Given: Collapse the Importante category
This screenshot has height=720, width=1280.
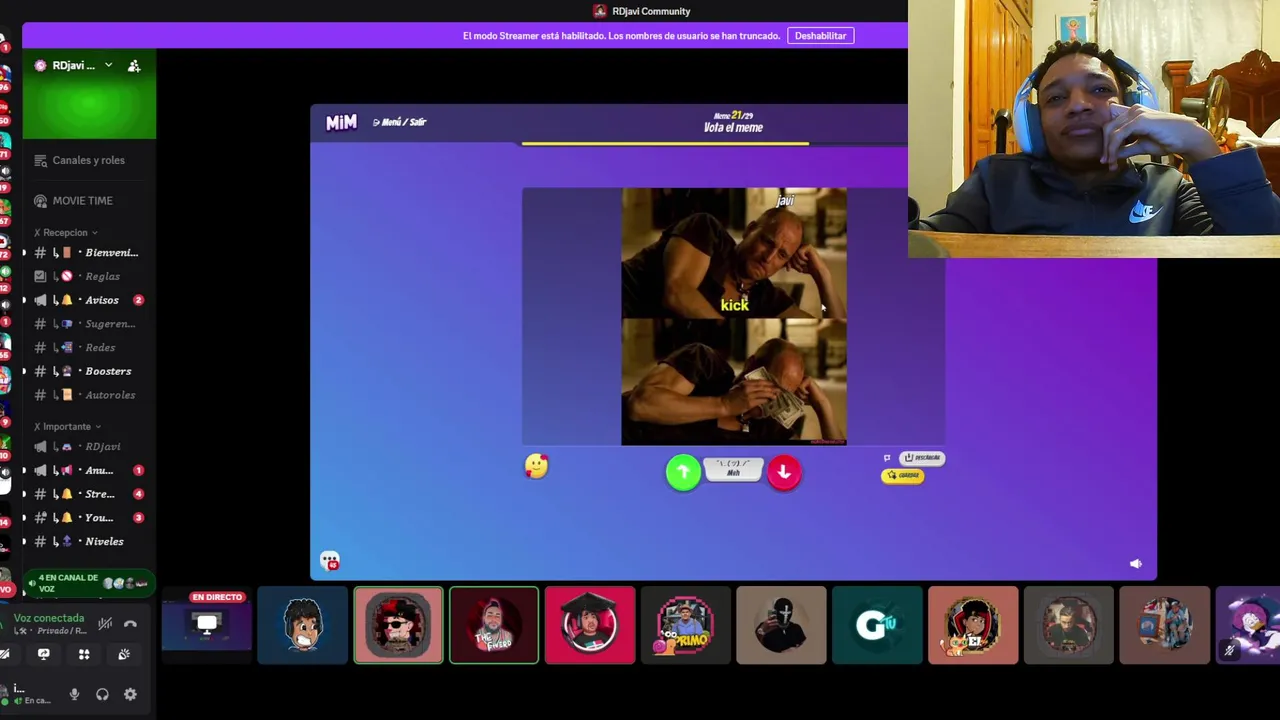Looking at the screenshot, I should tap(67, 426).
